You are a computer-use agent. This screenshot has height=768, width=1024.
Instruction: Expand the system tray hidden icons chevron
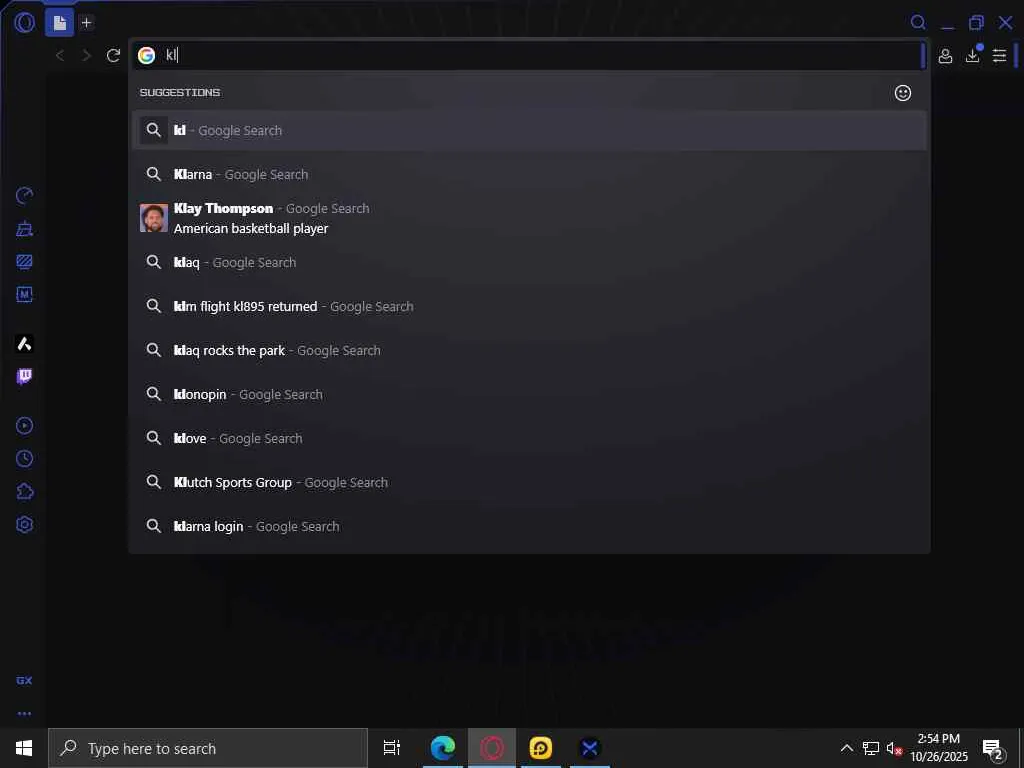pyautogui.click(x=846, y=748)
